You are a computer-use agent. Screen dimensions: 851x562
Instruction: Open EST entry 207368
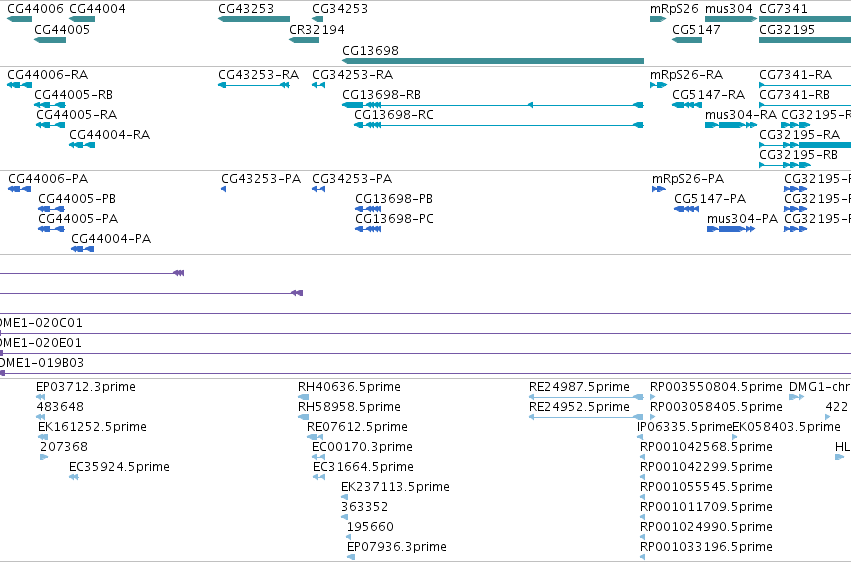point(44,457)
